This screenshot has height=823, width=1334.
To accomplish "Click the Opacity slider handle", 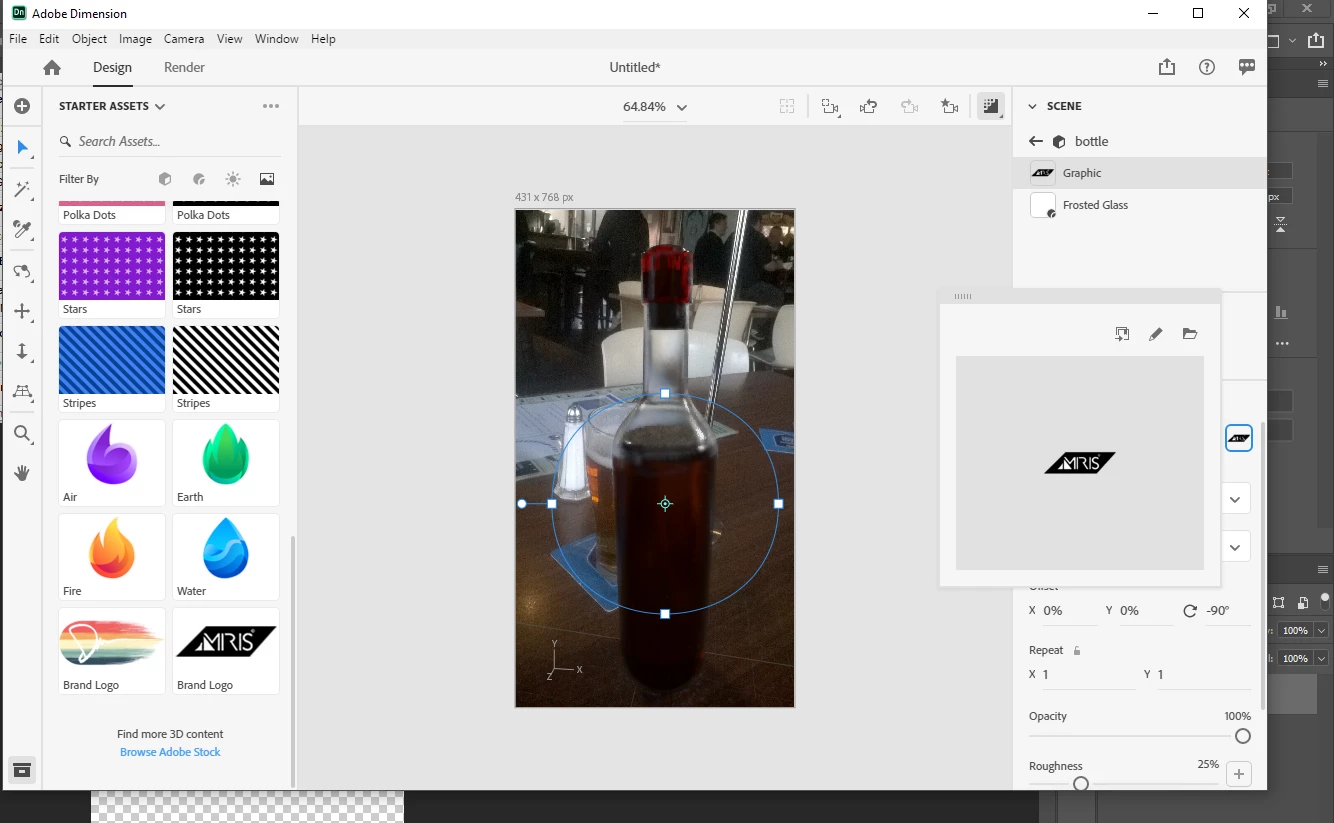I will (1243, 736).
